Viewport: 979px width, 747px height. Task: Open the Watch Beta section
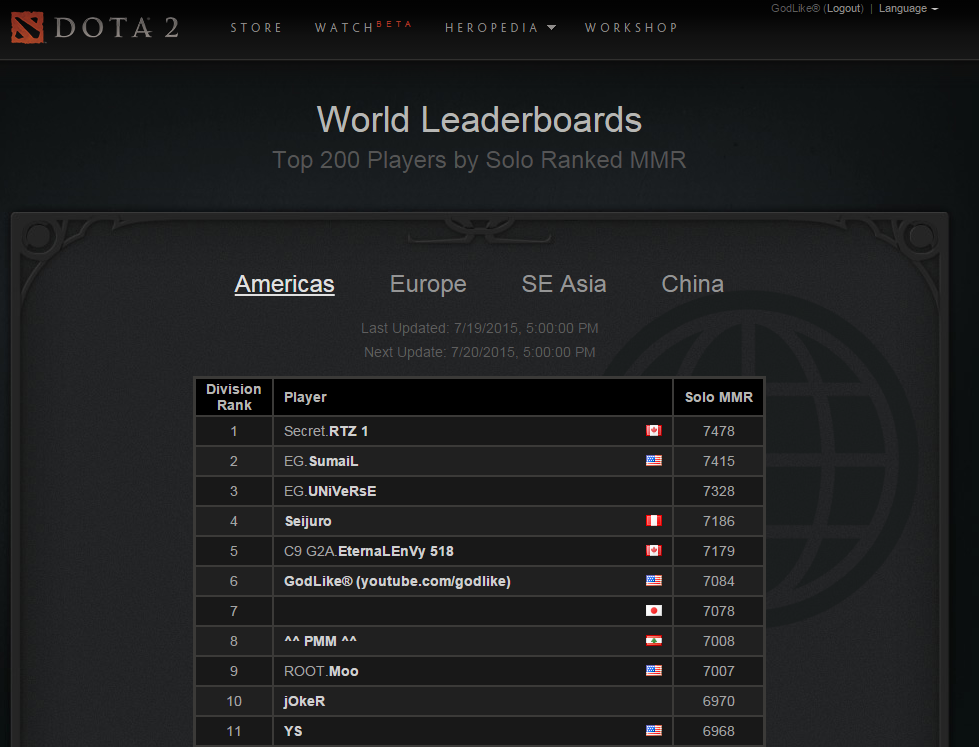pyautogui.click(x=363, y=27)
